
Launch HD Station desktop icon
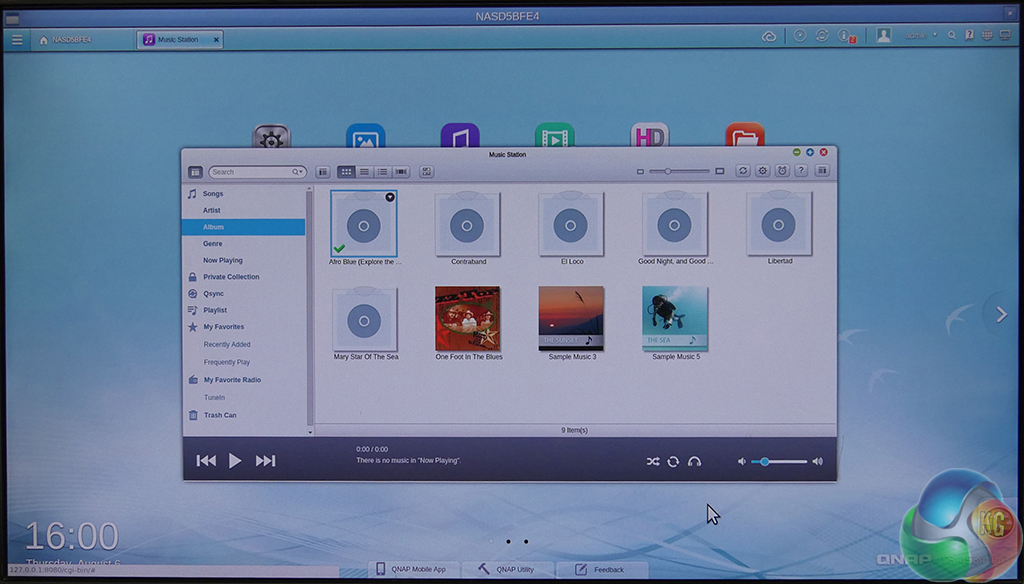tap(649, 135)
